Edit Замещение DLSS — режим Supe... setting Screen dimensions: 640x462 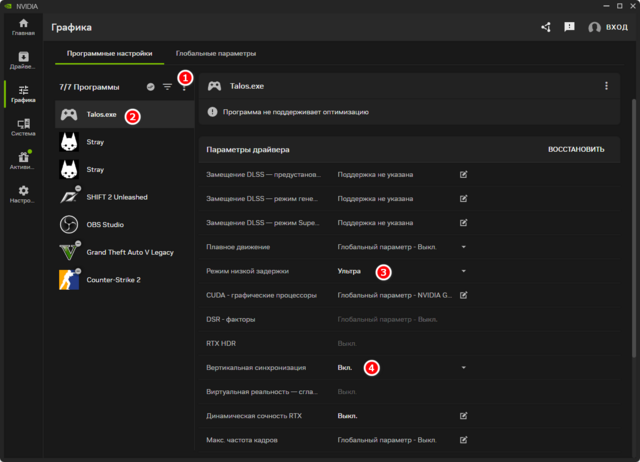click(463, 222)
